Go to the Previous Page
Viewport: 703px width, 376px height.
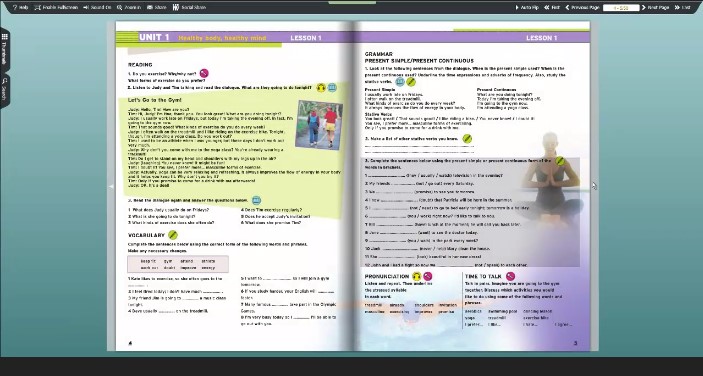pyautogui.click(x=582, y=7)
